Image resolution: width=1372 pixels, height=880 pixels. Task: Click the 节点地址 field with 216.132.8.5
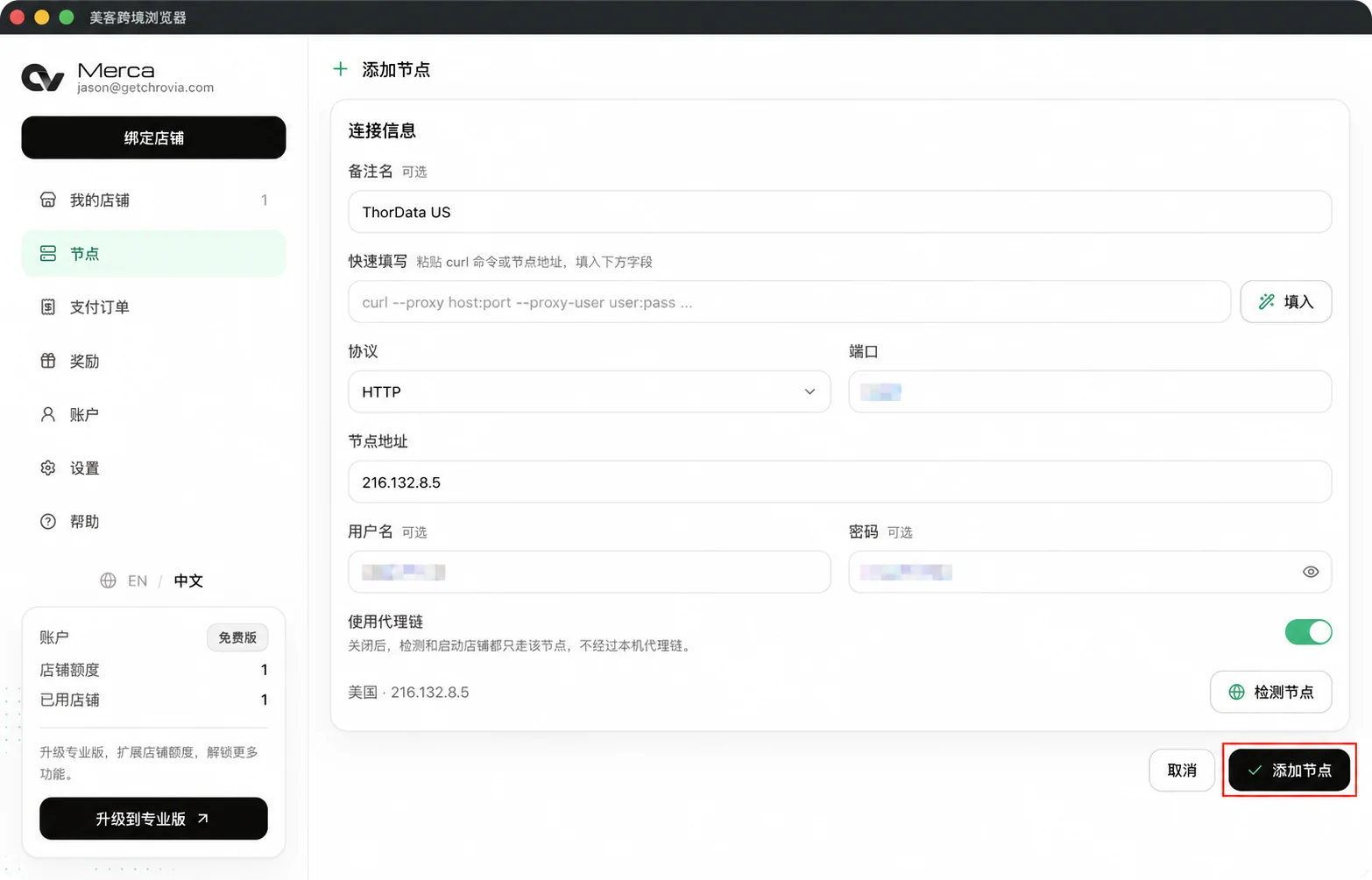[x=840, y=482]
